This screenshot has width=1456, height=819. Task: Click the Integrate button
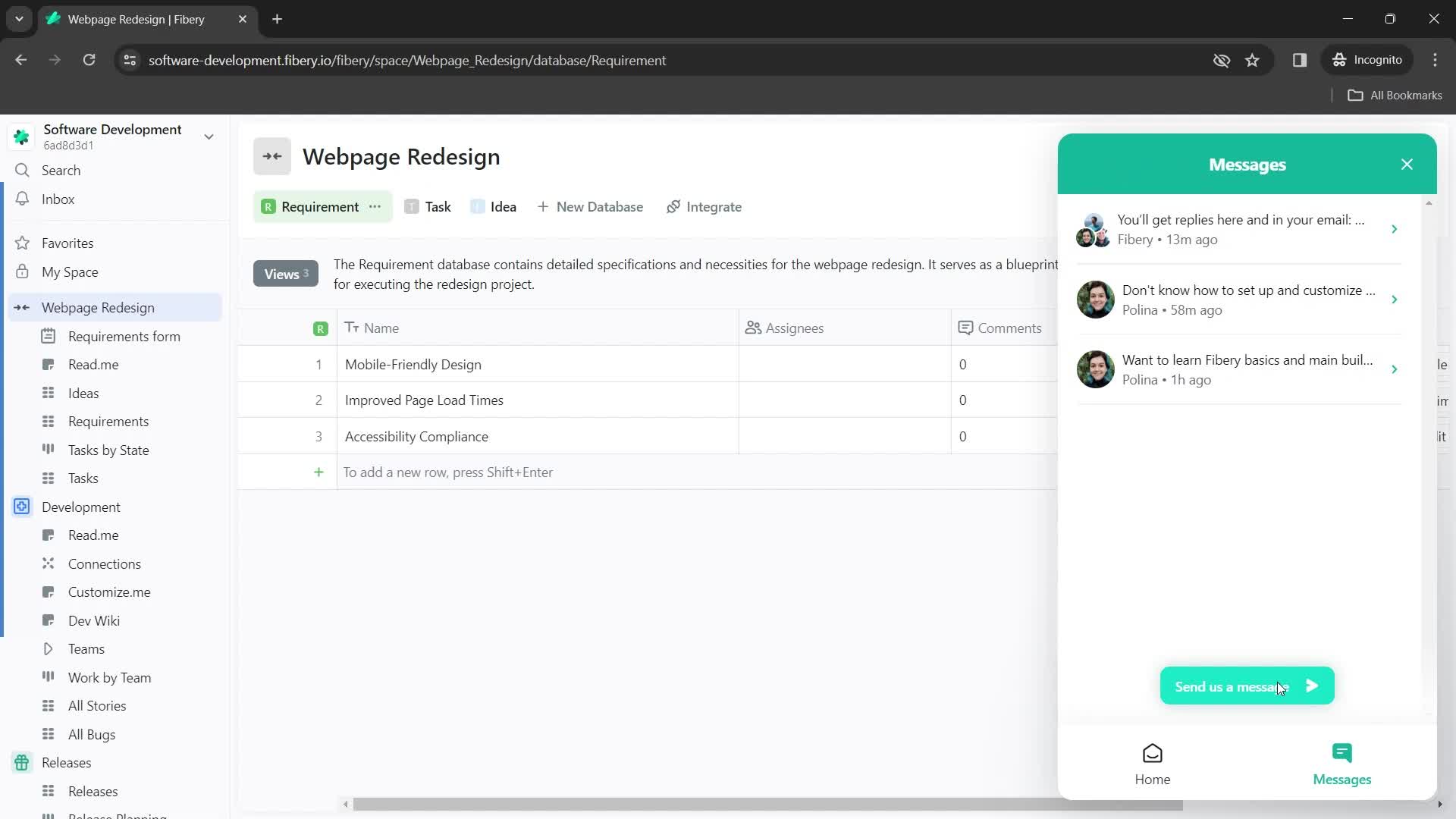point(704,207)
